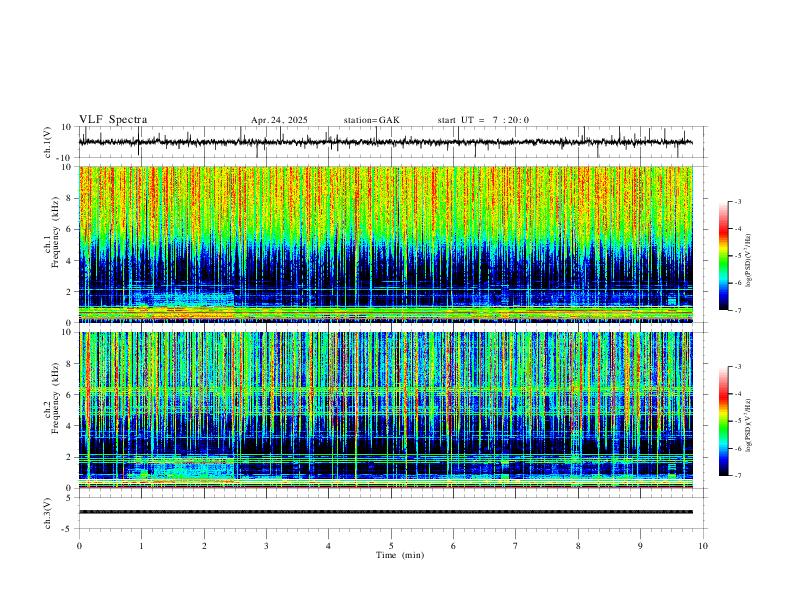792x612 pixels.
Task: Click the '8' kHz tick on ch.1 frequency axis
Action: coord(70,198)
